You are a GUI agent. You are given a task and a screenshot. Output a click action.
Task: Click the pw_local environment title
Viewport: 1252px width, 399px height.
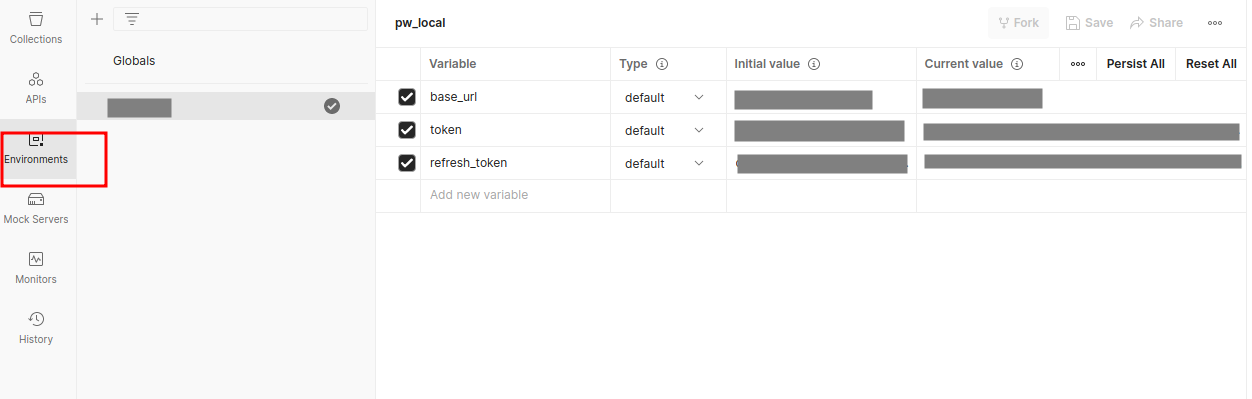[x=420, y=23]
